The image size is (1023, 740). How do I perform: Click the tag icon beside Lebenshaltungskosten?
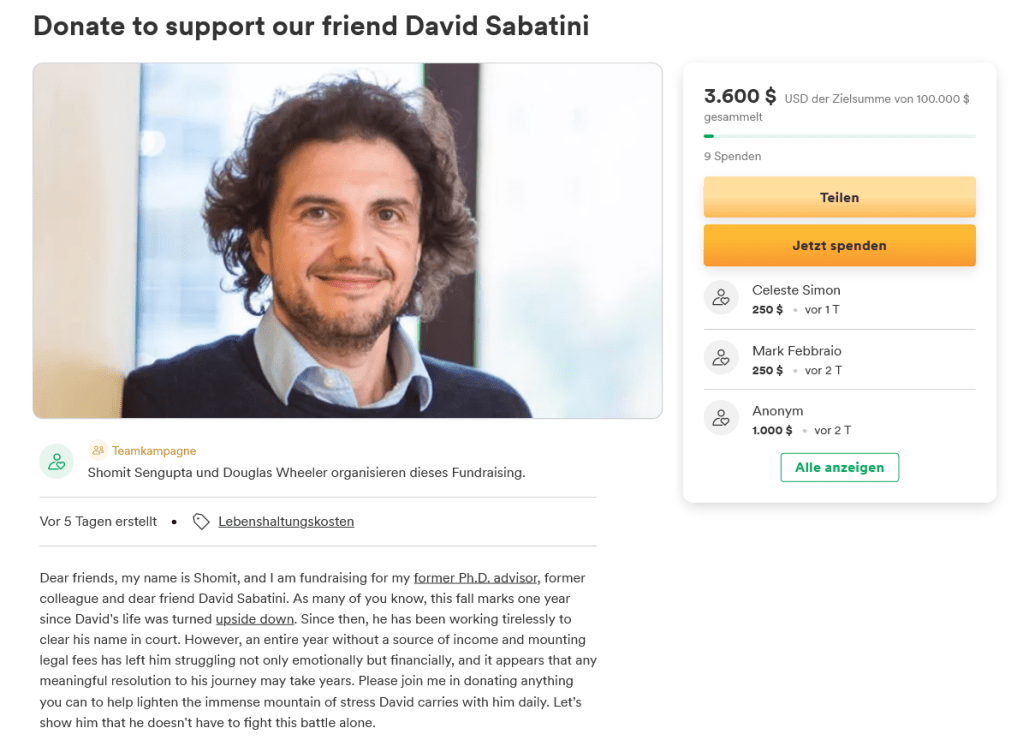point(201,521)
